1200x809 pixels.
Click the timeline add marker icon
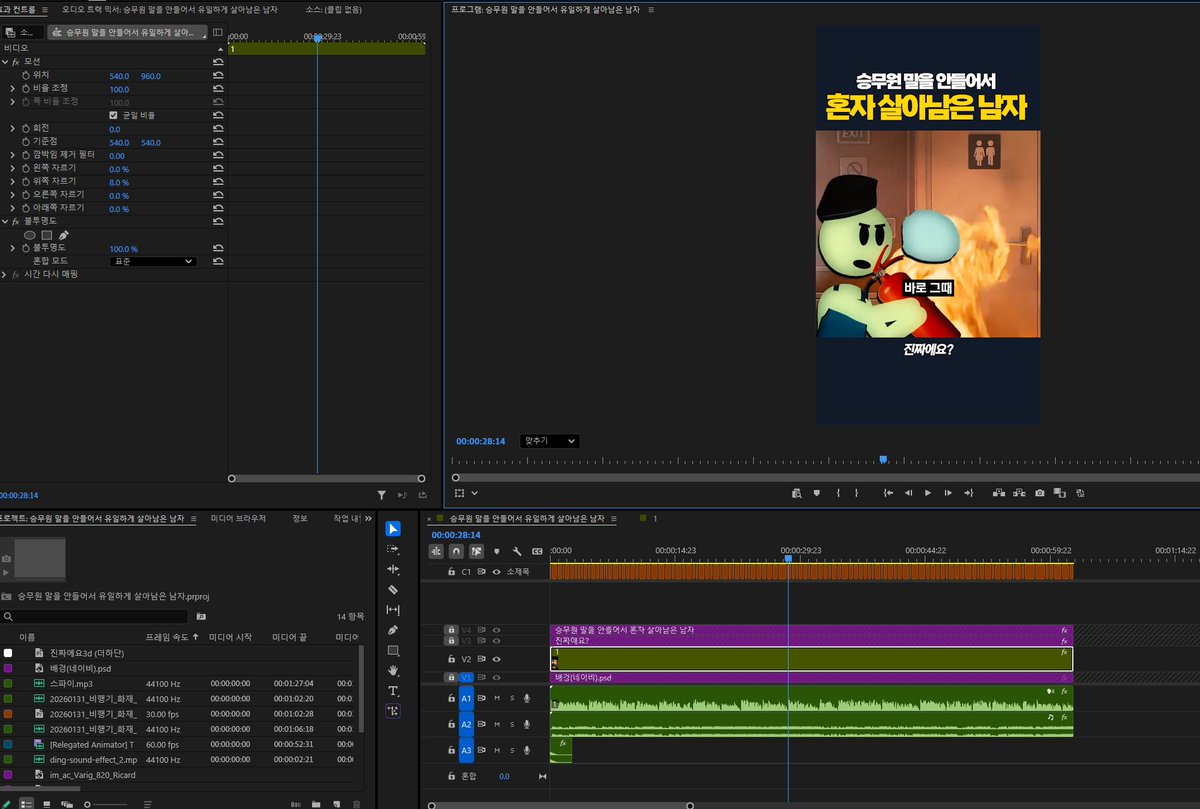pyautogui.click(x=497, y=551)
